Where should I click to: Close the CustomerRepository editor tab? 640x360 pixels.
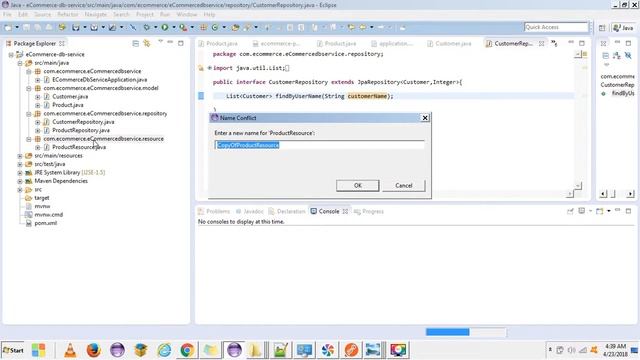click(x=542, y=43)
